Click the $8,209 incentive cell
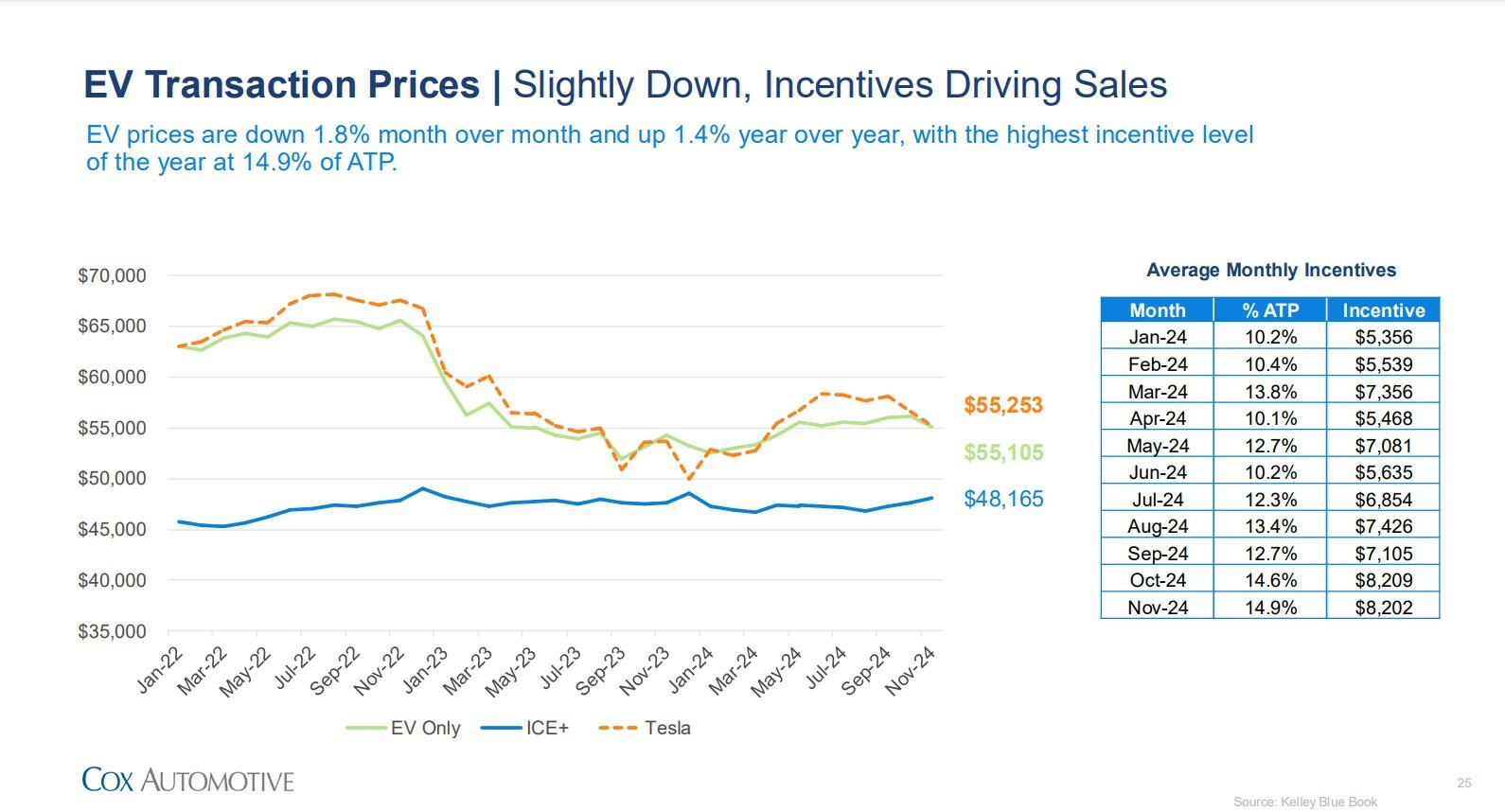1505x812 pixels. coord(1383,580)
